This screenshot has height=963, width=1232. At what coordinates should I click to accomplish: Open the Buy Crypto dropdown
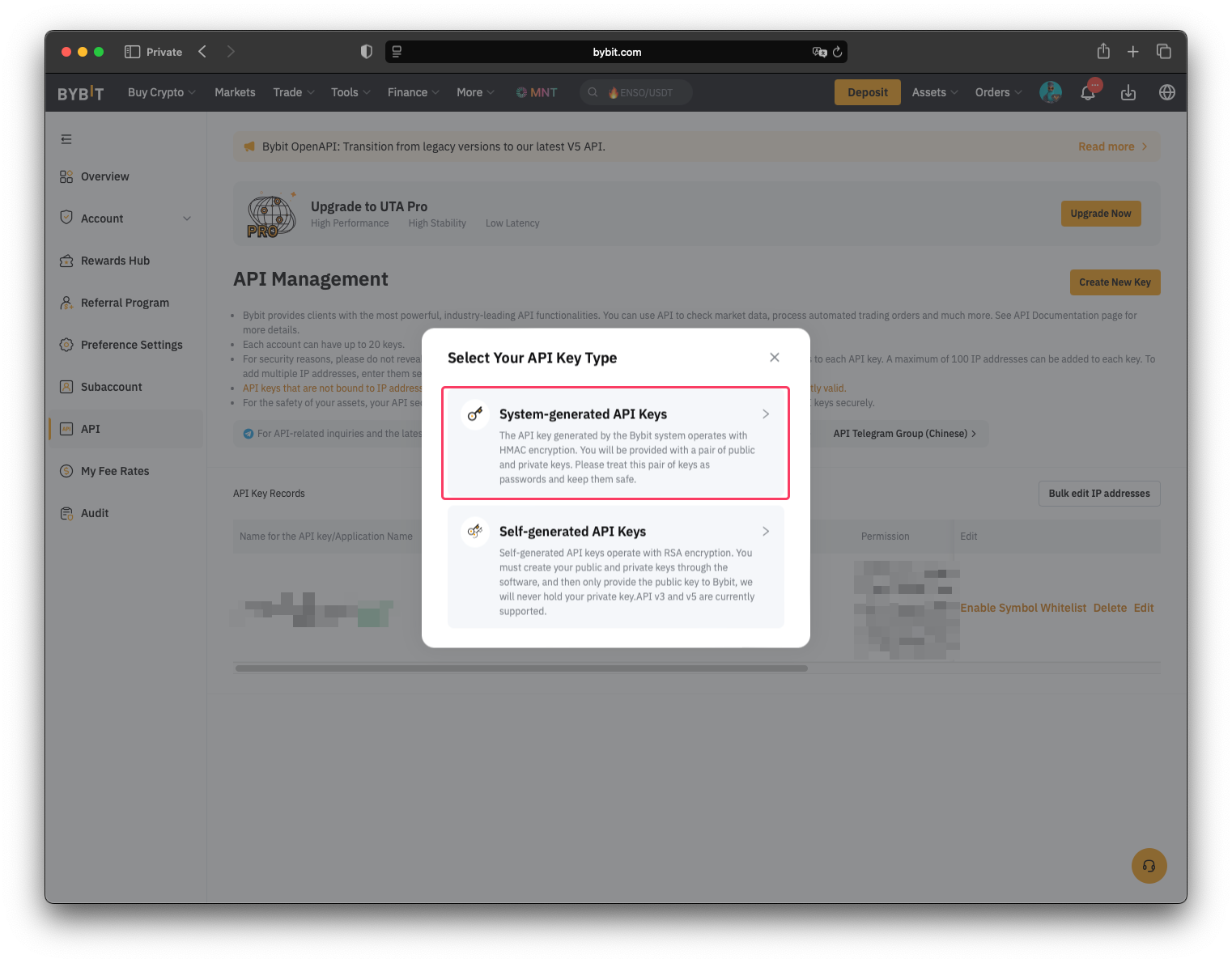tap(161, 92)
